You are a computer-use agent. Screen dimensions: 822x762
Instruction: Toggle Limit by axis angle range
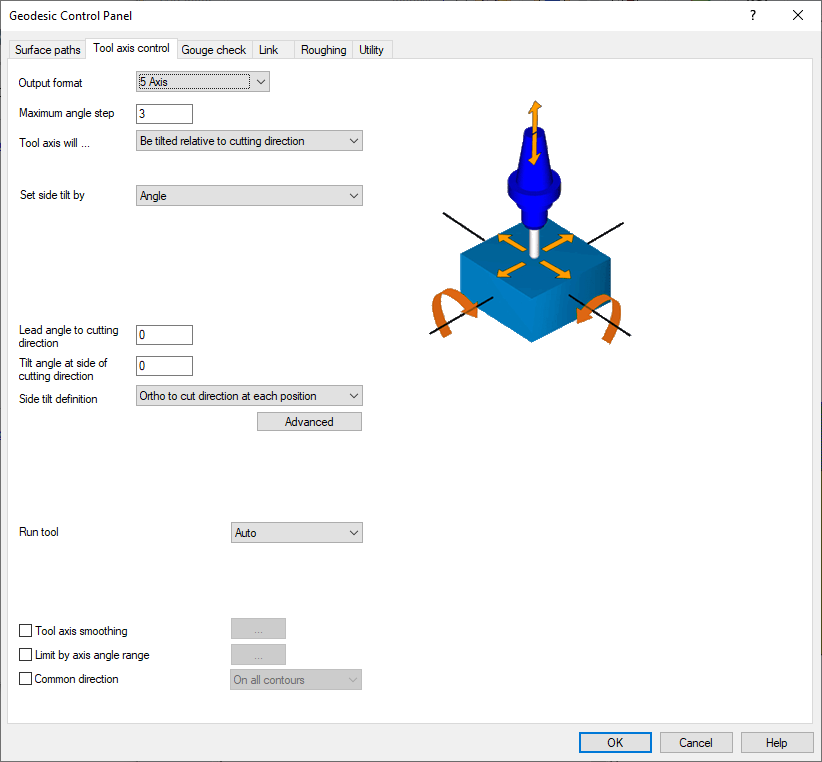click(x=25, y=655)
